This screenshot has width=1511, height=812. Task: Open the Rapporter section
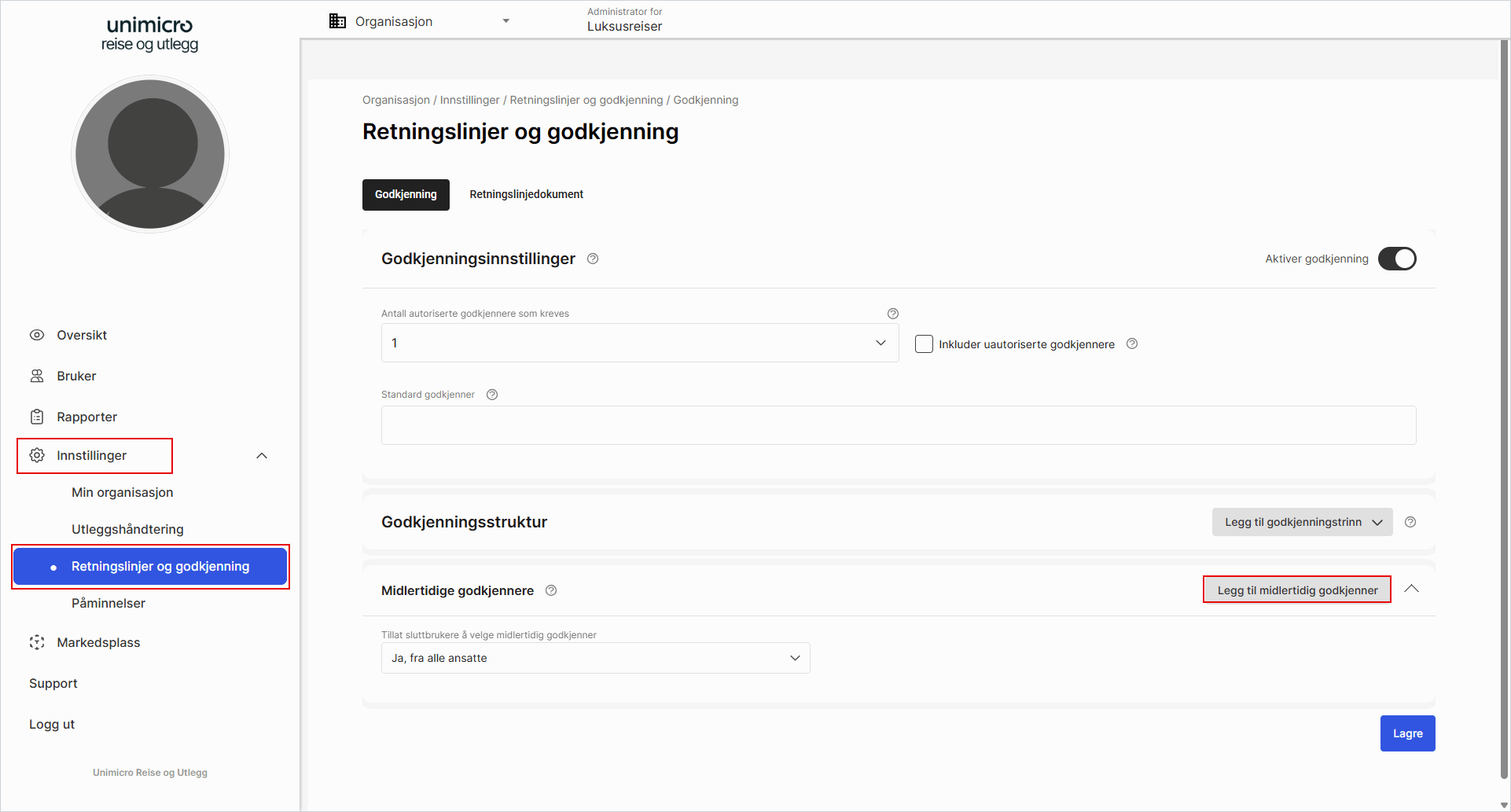86,417
